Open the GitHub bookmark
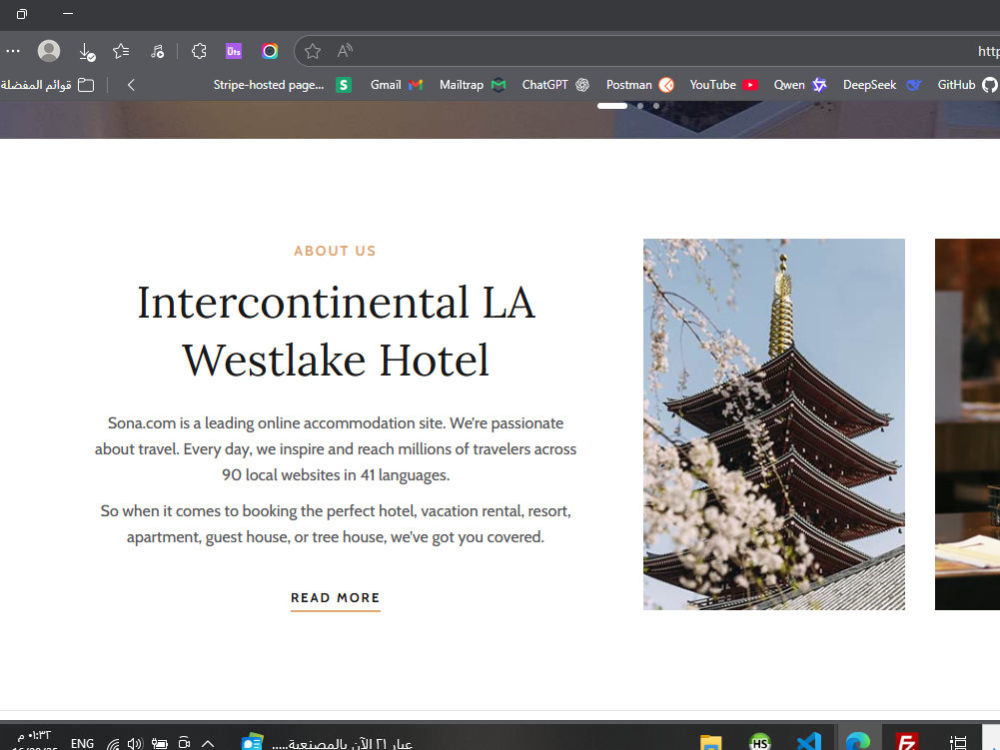The image size is (1000, 750). pos(967,85)
